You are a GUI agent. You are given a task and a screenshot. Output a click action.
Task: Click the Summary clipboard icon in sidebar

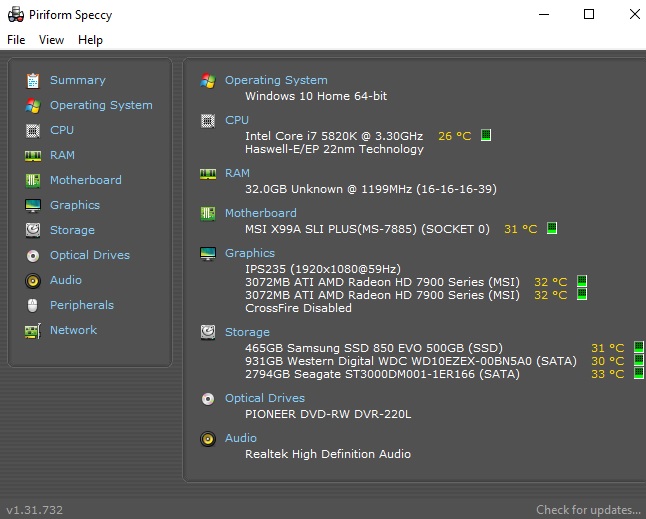33,80
